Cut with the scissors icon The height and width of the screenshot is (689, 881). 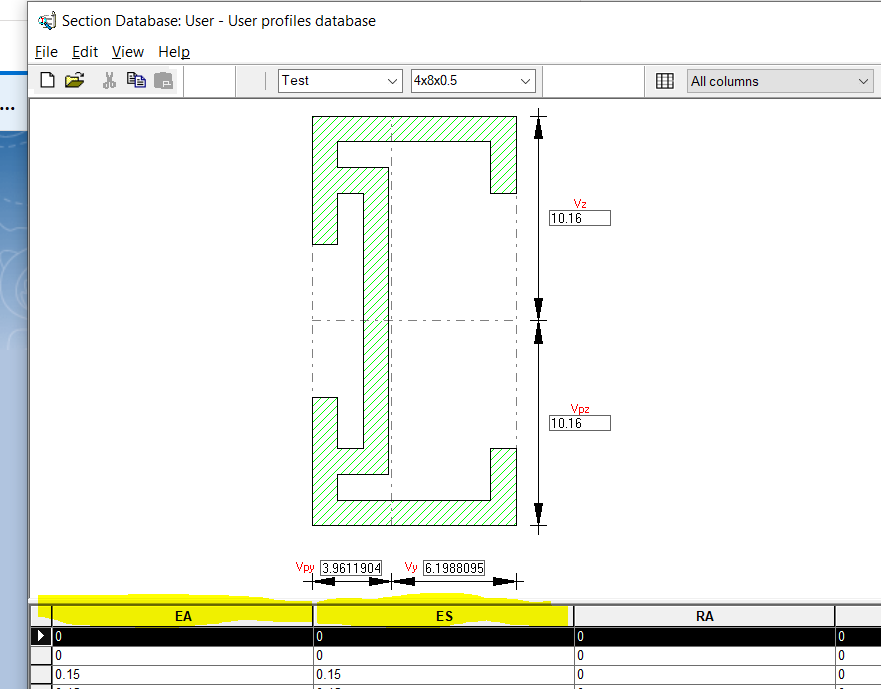tap(109, 80)
